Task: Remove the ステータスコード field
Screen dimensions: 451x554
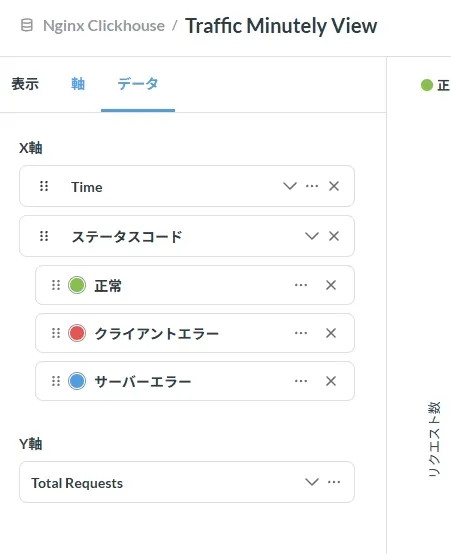Action: click(x=334, y=236)
